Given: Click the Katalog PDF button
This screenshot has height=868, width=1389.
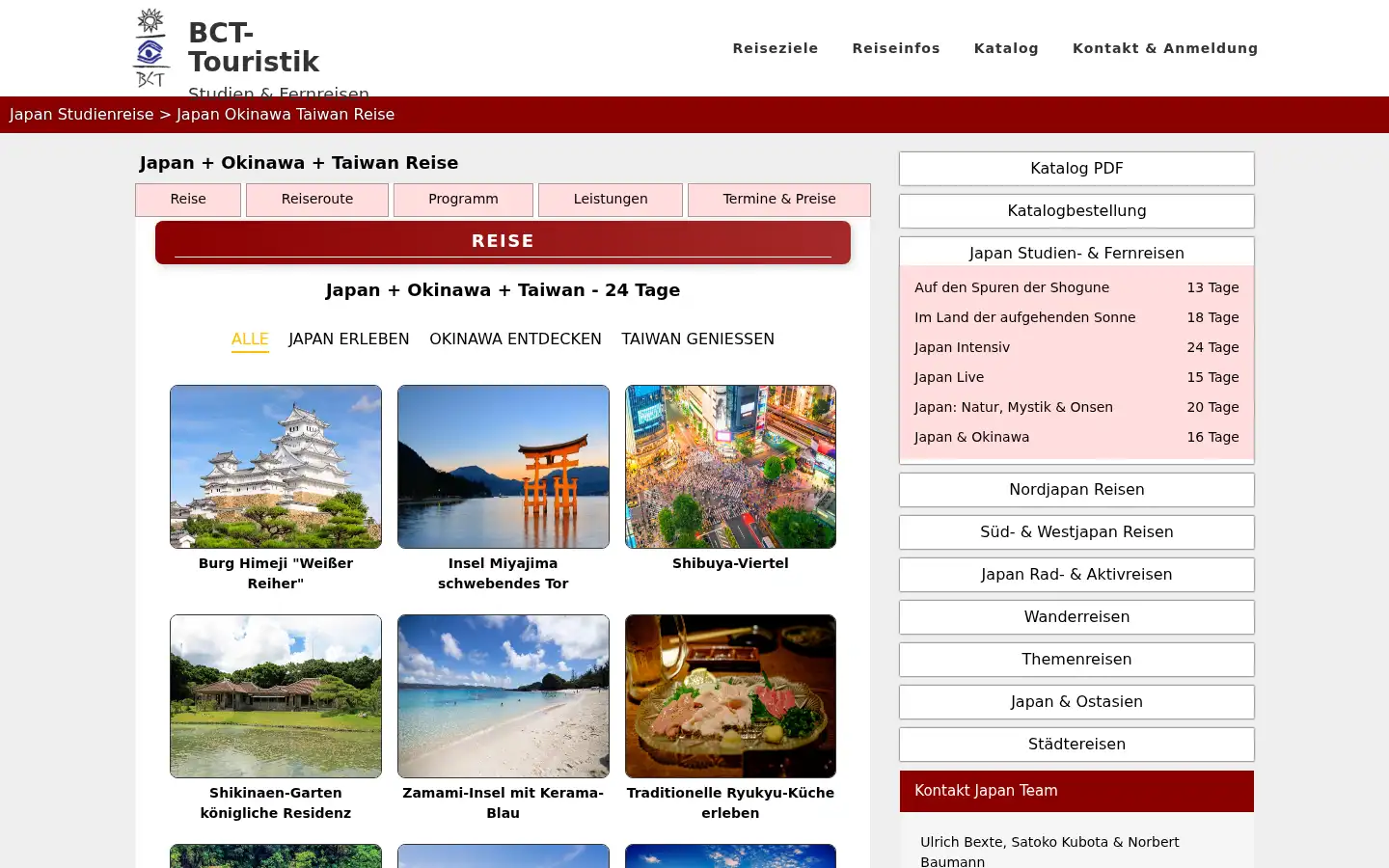Looking at the screenshot, I should point(1076,169).
